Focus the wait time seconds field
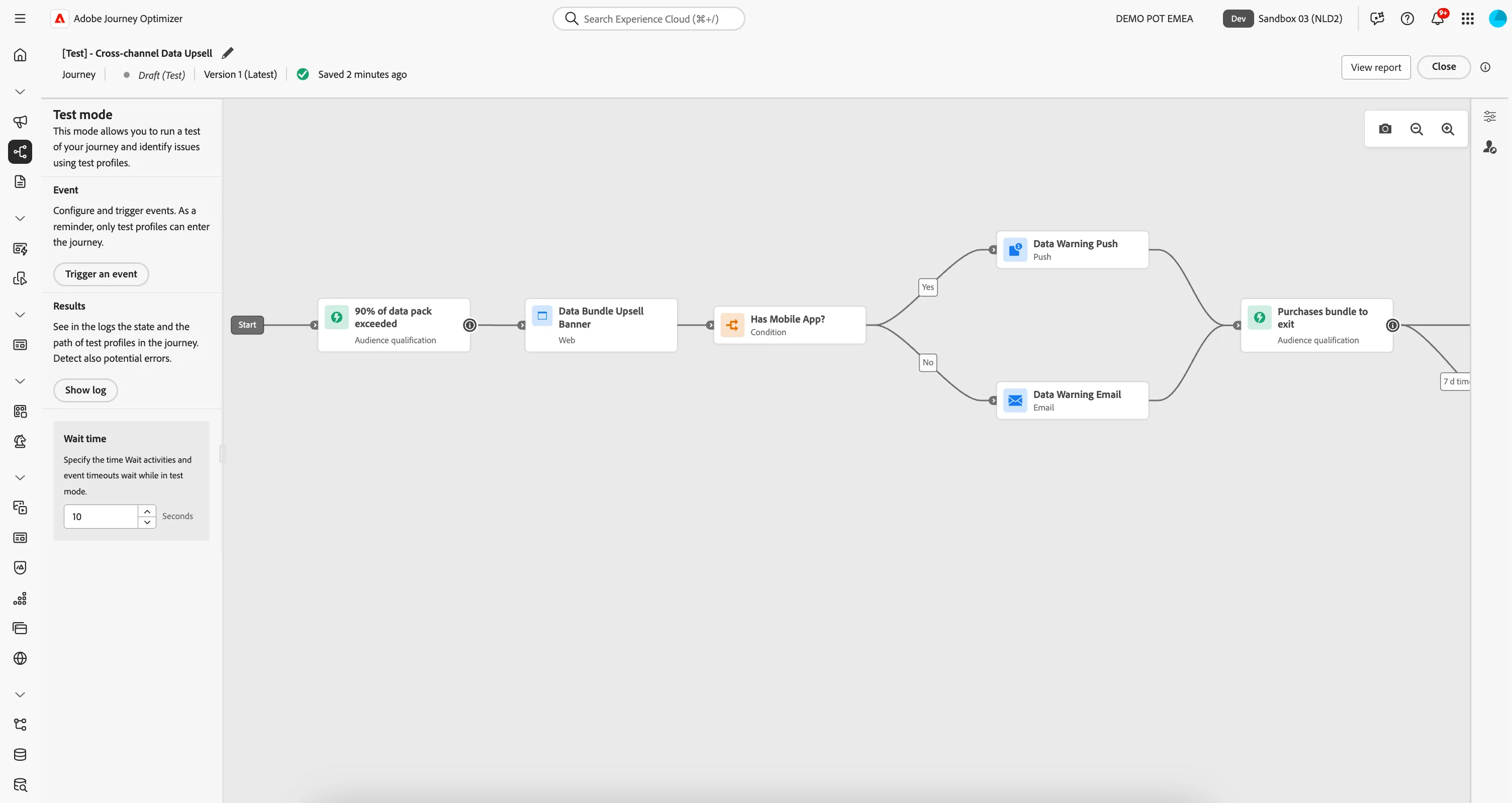The image size is (1512, 803). [101, 517]
